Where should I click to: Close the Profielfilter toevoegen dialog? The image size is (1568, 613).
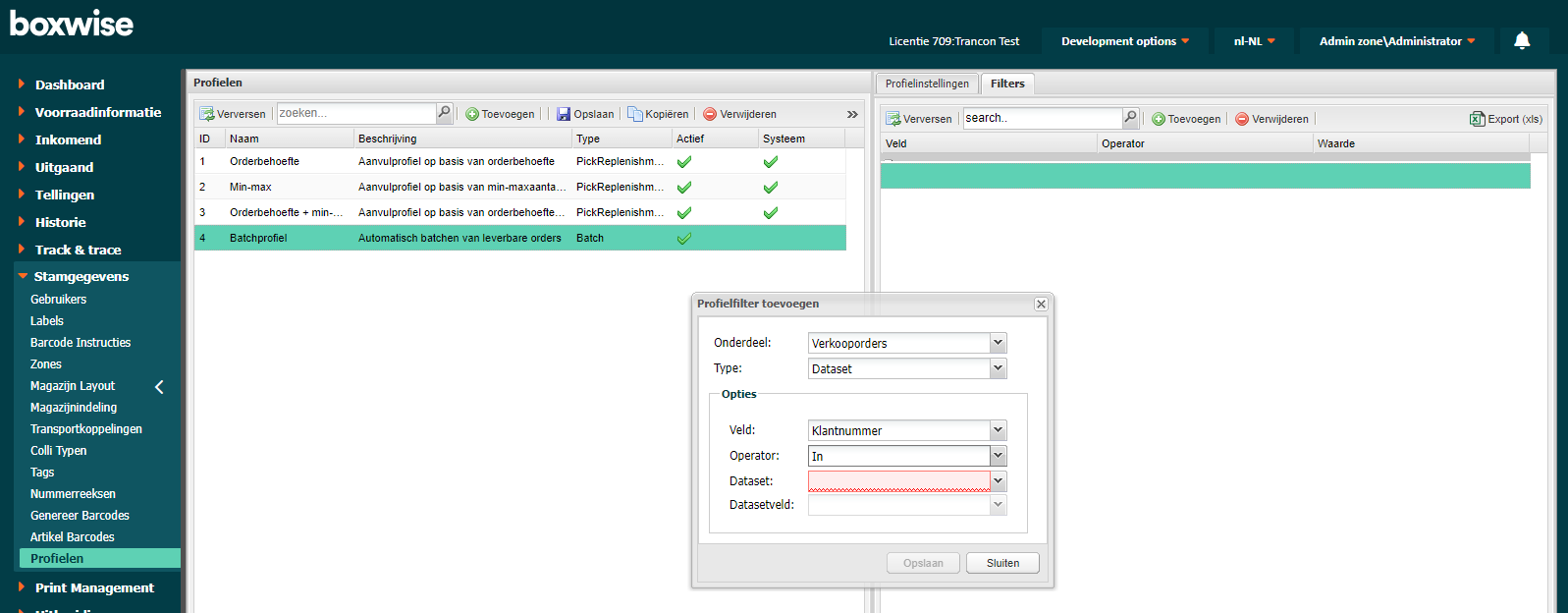pos(1041,305)
